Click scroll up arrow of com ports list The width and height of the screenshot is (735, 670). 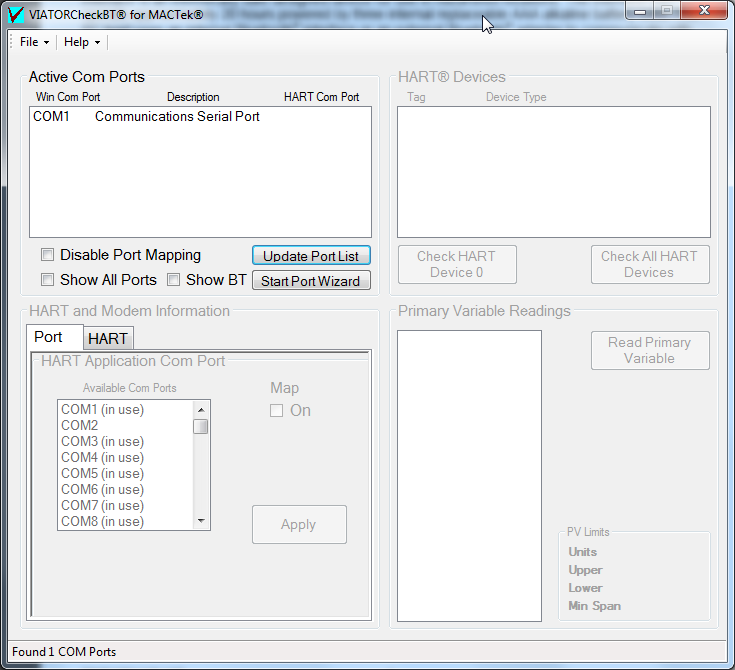pyautogui.click(x=201, y=410)
